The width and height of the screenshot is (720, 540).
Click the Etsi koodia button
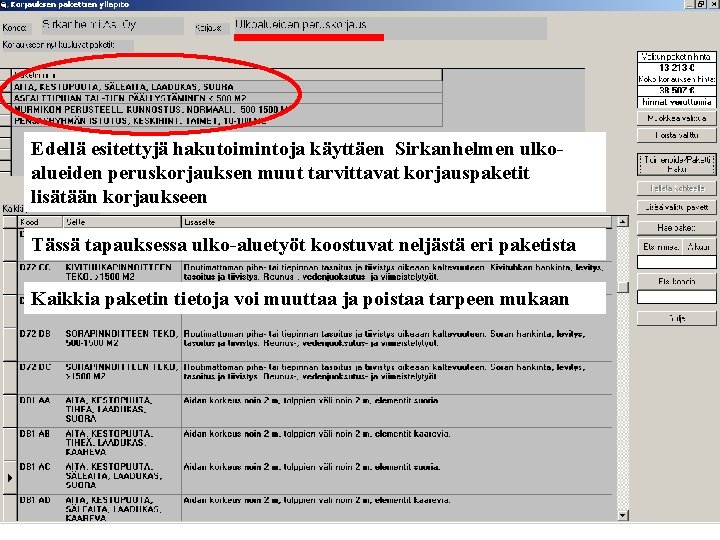click(x=676, y=281)
